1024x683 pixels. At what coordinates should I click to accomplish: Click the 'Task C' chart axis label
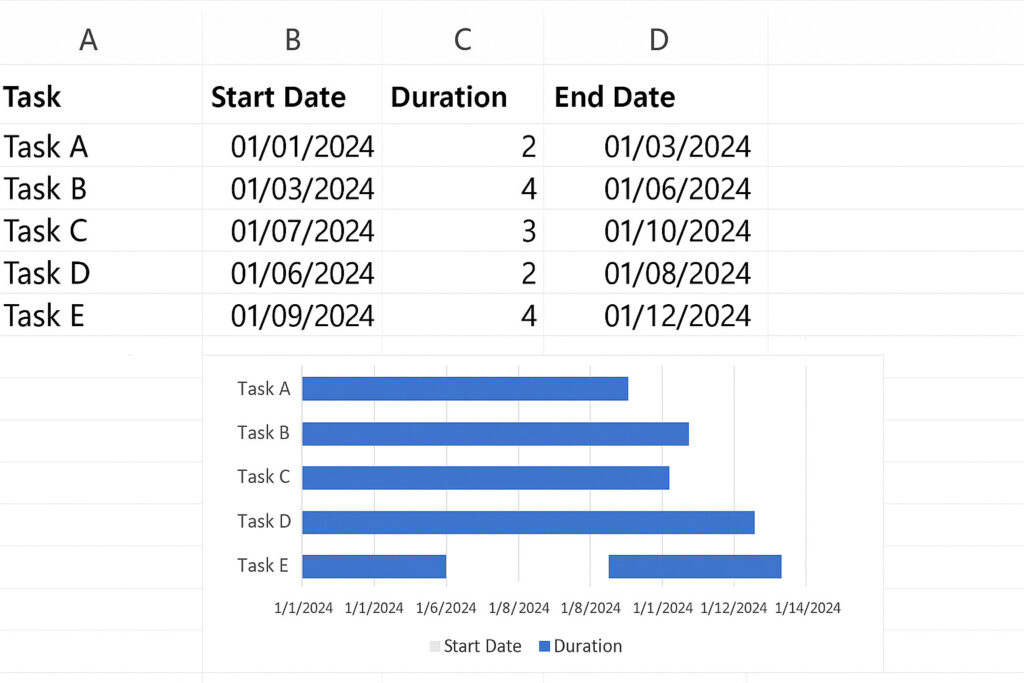[x=263, y=477]
